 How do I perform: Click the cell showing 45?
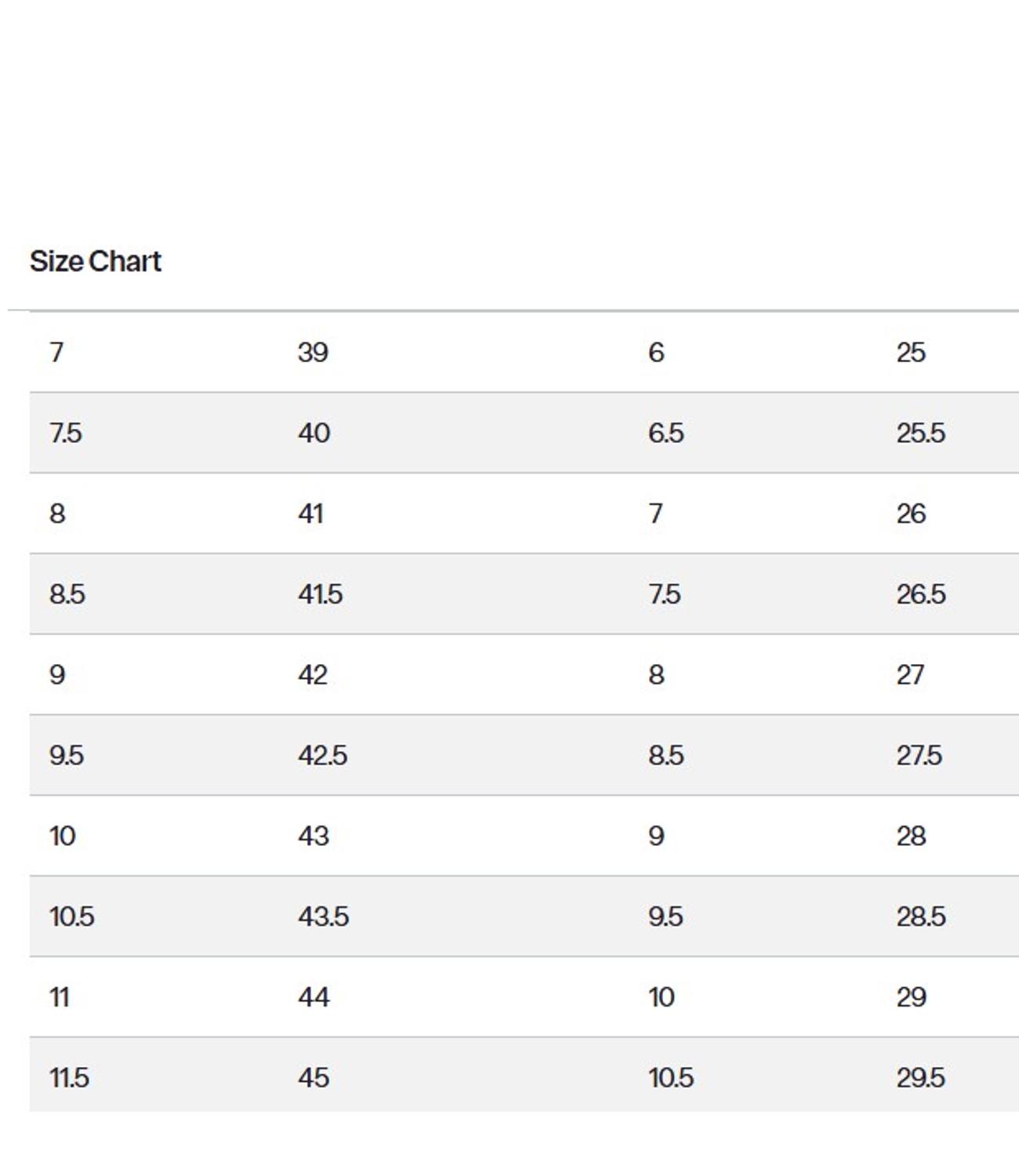314,1078
